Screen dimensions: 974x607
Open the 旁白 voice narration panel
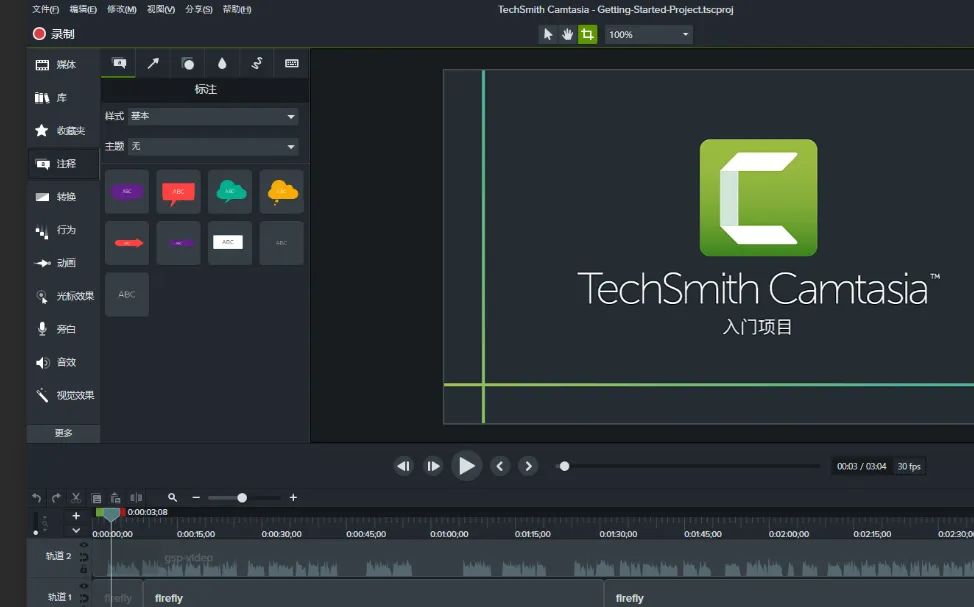(x=63, y=329)
